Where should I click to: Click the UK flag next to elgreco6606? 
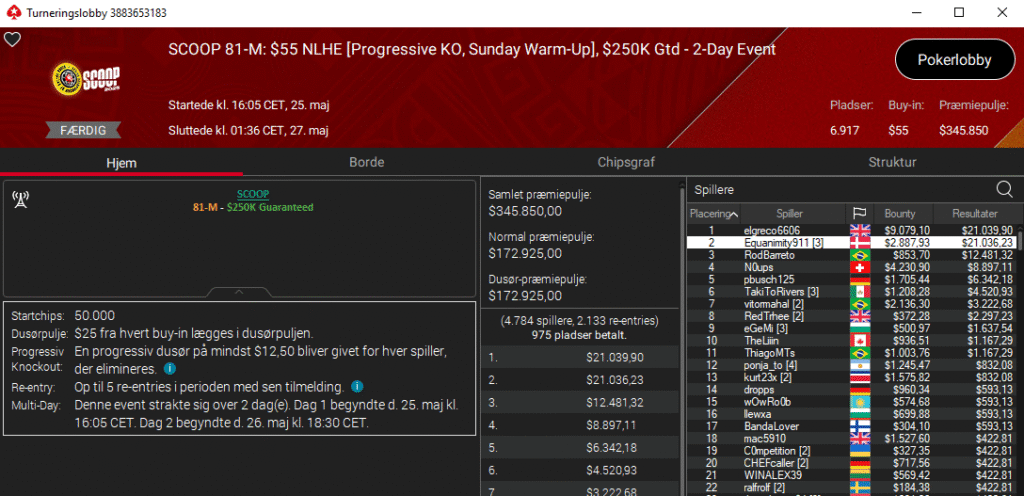860,230
